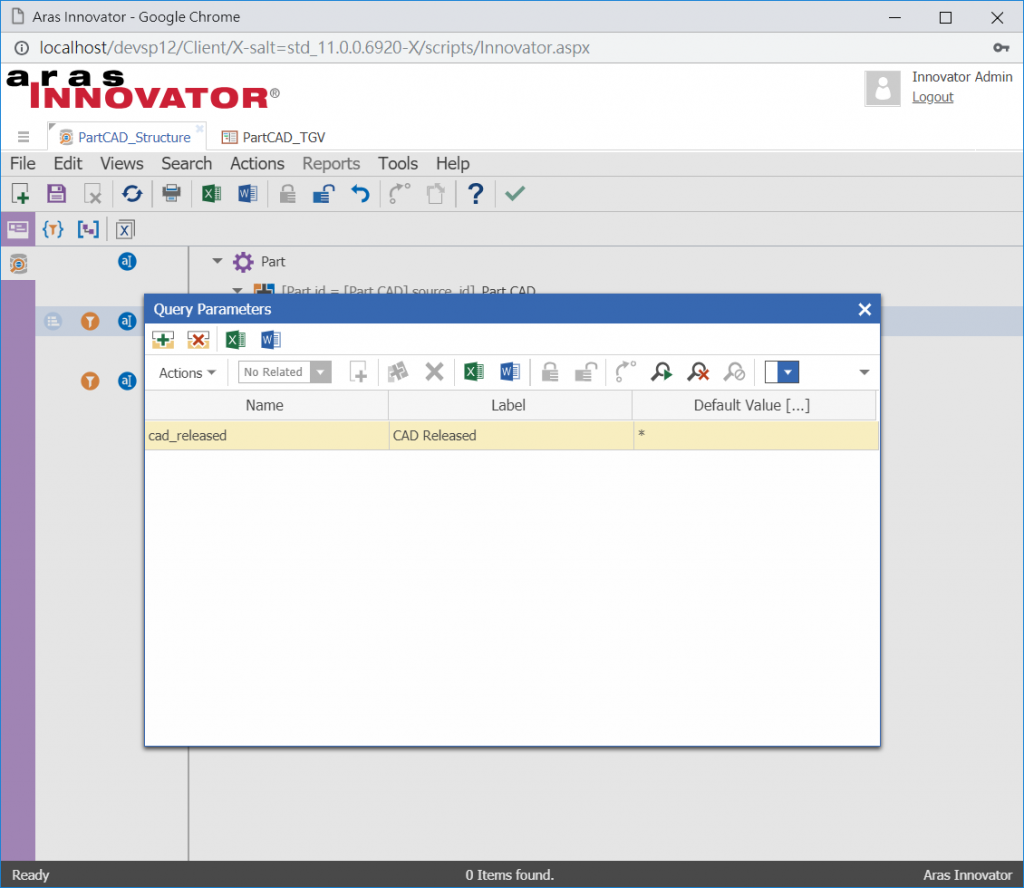This screenshot has width=1024, height=888.
Task: Click the blue Unlock icon in main toolbar
Action: (323, 194)
